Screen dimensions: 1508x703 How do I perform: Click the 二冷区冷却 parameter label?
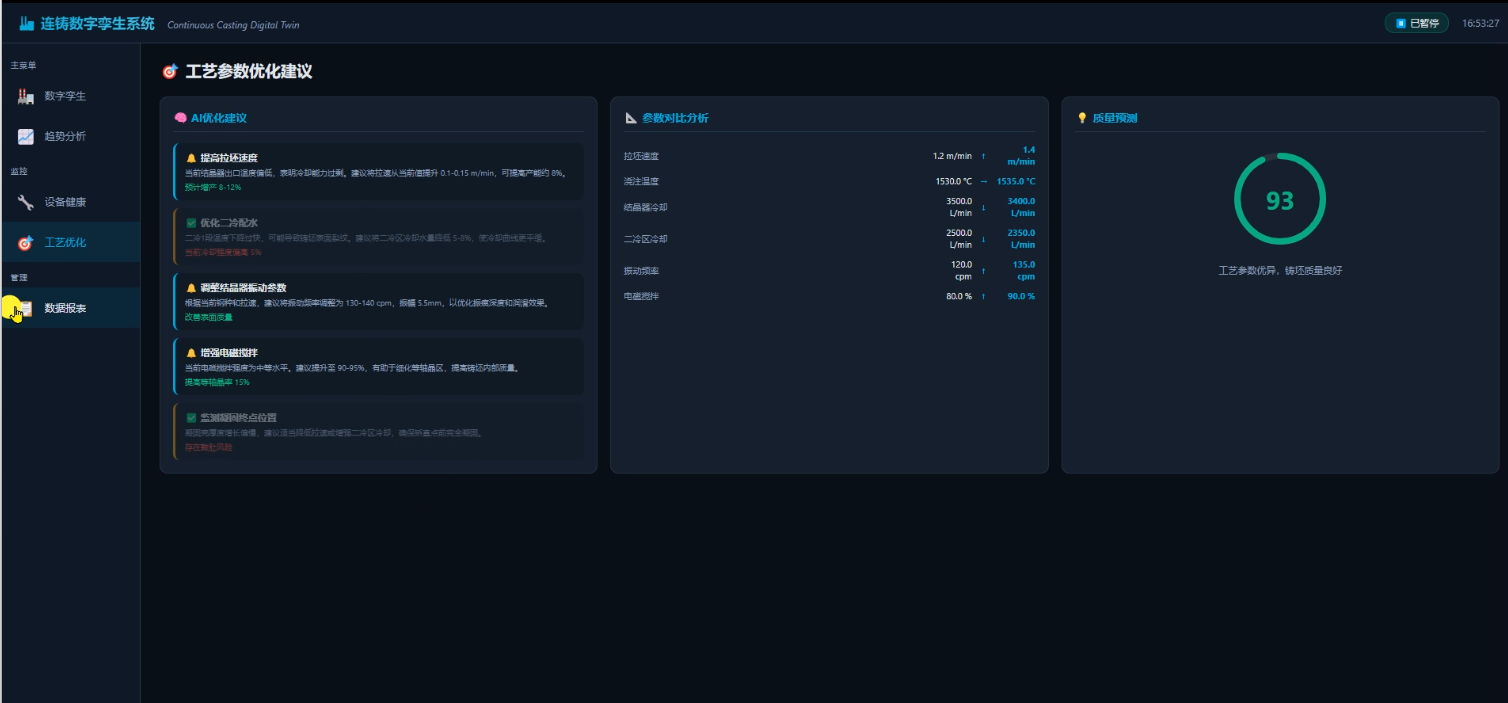click(645, 239)
